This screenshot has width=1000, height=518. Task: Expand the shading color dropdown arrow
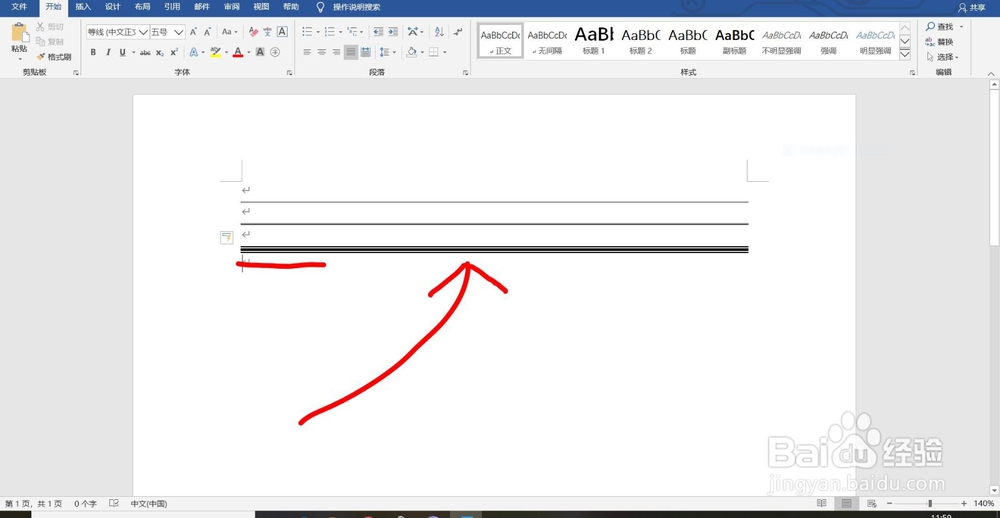[x=422, y=52]
